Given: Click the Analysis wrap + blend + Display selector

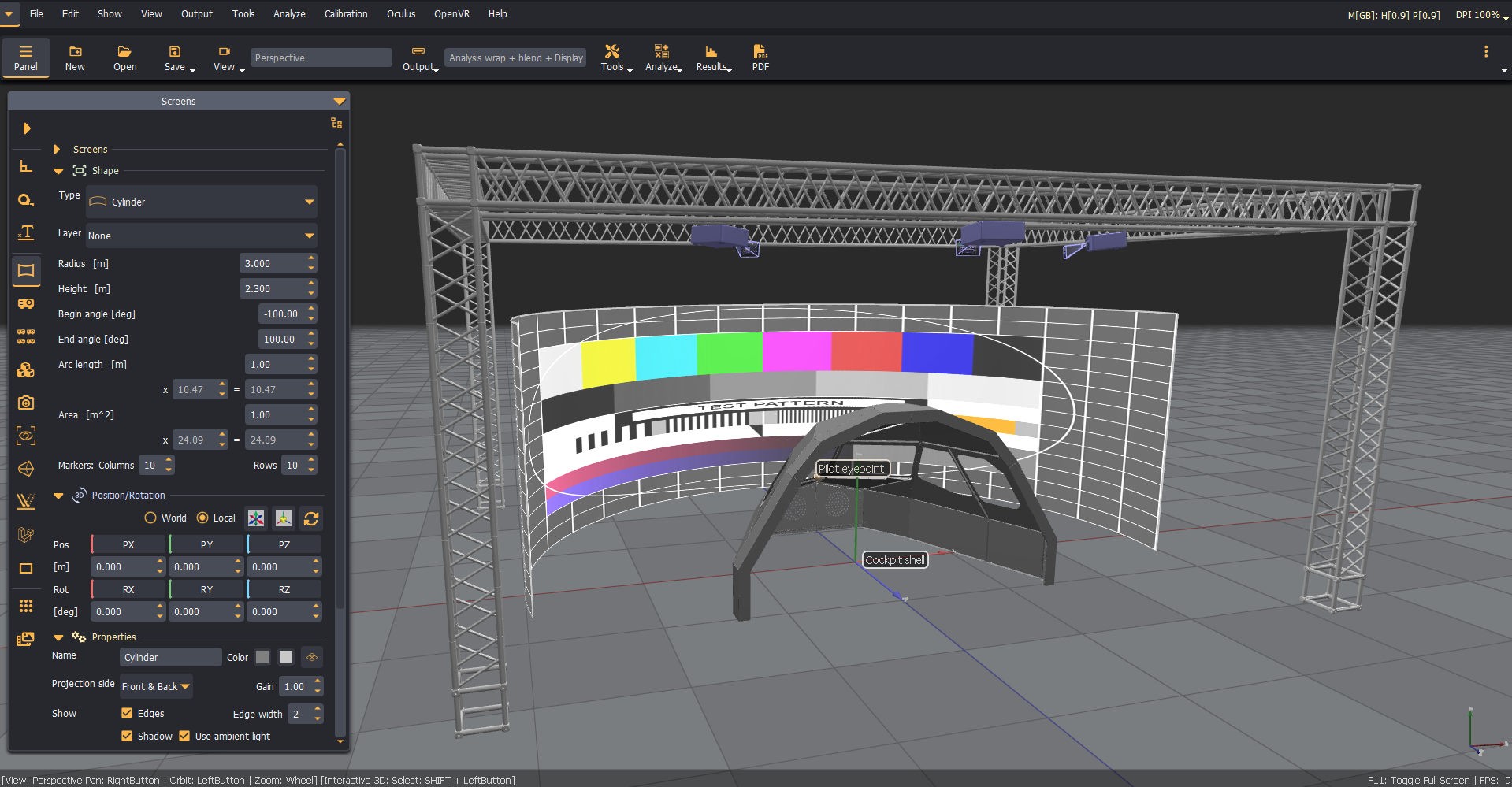Looking at the screenshot, I should click(515, 58).
